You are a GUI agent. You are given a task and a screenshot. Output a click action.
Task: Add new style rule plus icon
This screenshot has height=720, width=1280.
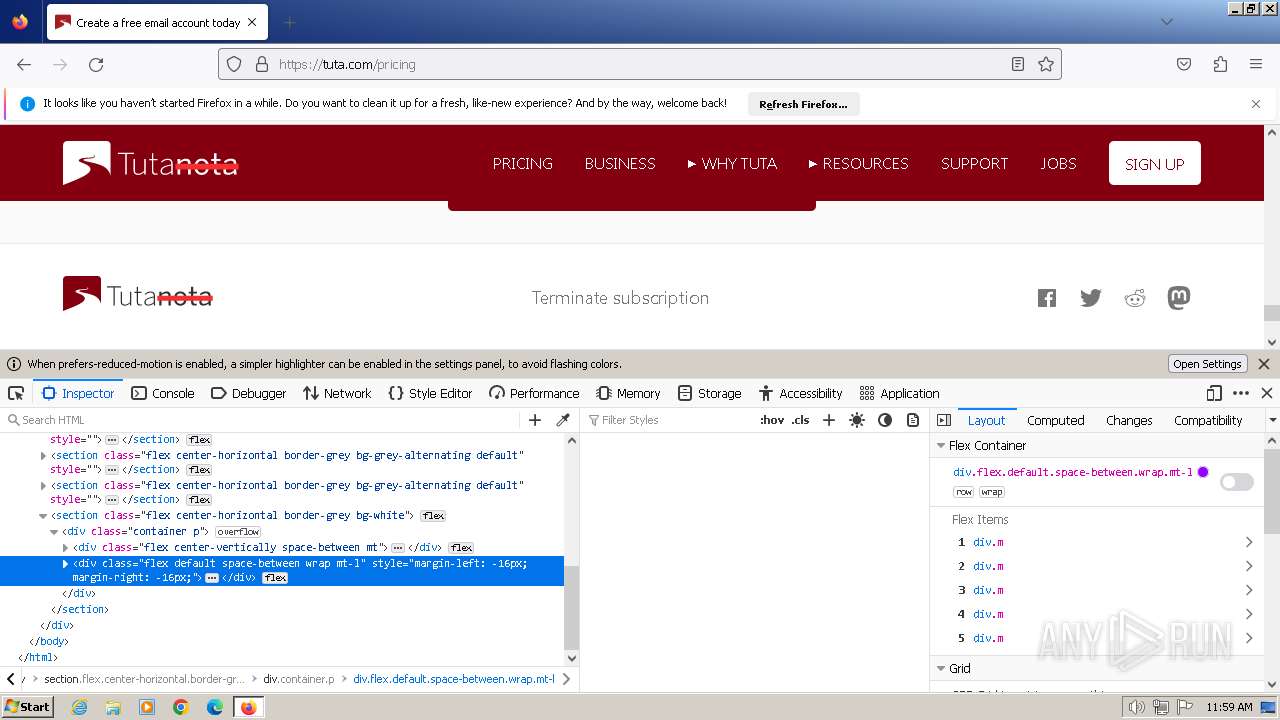pyautogui.click(x=829, y=420)
